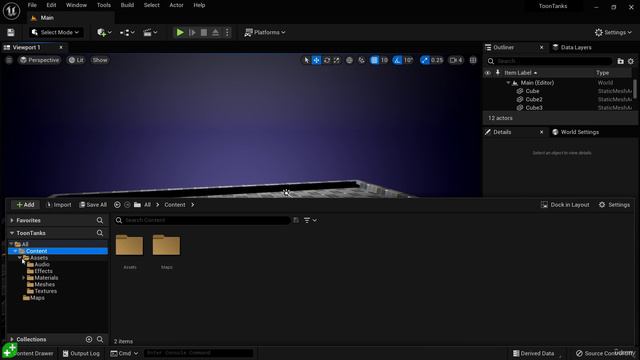The width and height of the screenshot is (640, 360).
Task: Open the Build menu
Action: [x=127, y=5]
